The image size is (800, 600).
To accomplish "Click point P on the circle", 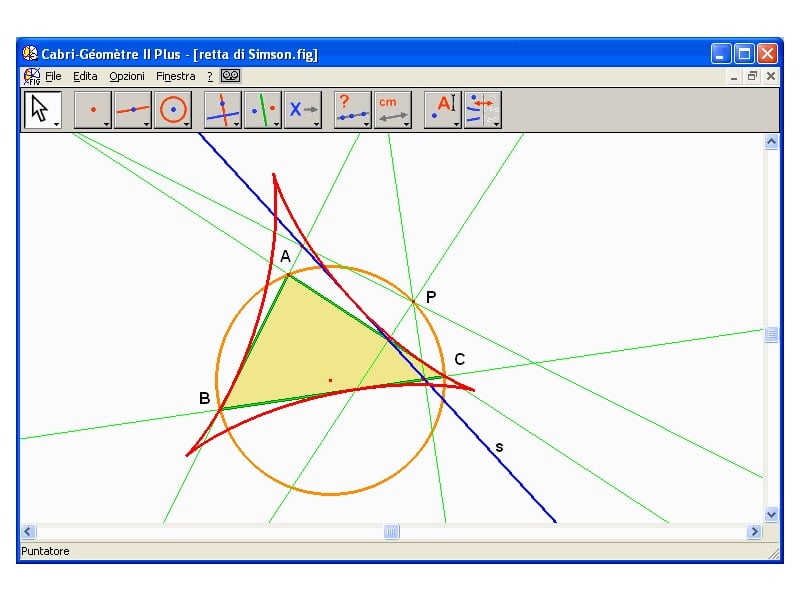I will coord(413,300).
